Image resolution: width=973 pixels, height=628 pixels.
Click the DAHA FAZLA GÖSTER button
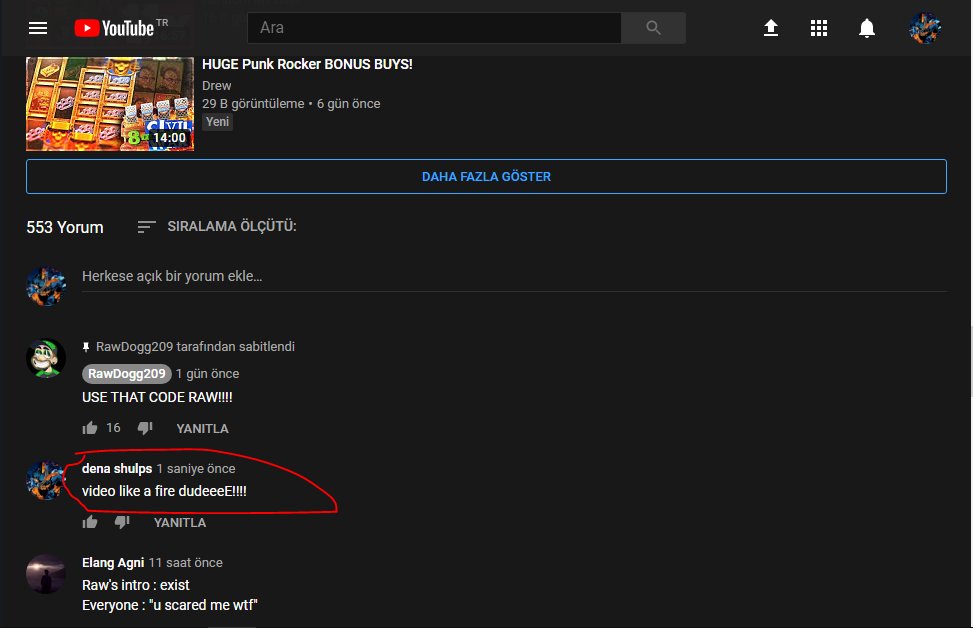(486, 176)
